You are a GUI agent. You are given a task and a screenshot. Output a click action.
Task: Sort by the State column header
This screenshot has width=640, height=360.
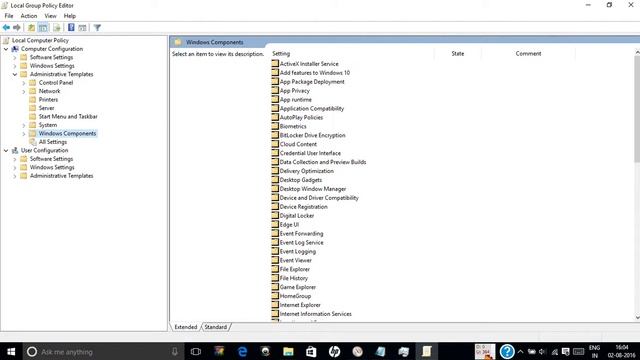[458, 53]
